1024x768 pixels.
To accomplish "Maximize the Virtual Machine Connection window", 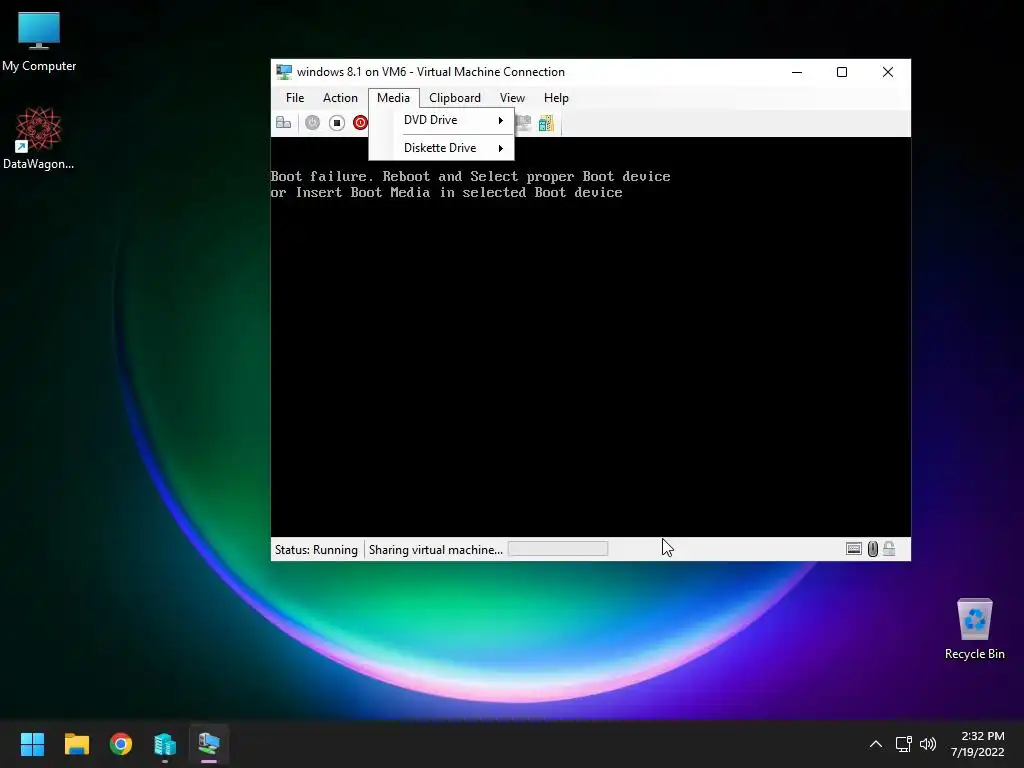I will click(x=842, y=72).
